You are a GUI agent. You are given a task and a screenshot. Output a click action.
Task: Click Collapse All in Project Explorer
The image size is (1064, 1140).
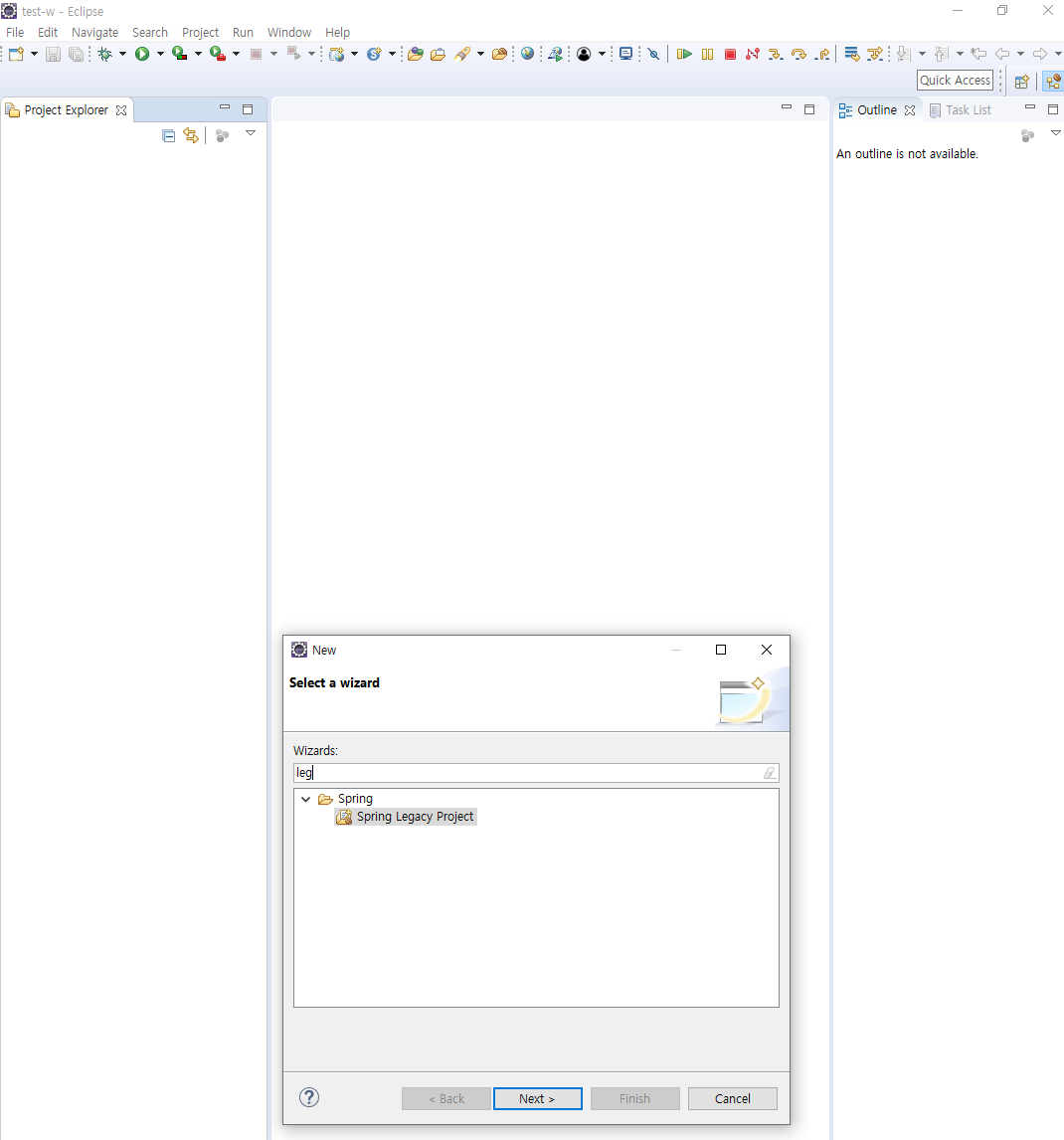[169, 136]
